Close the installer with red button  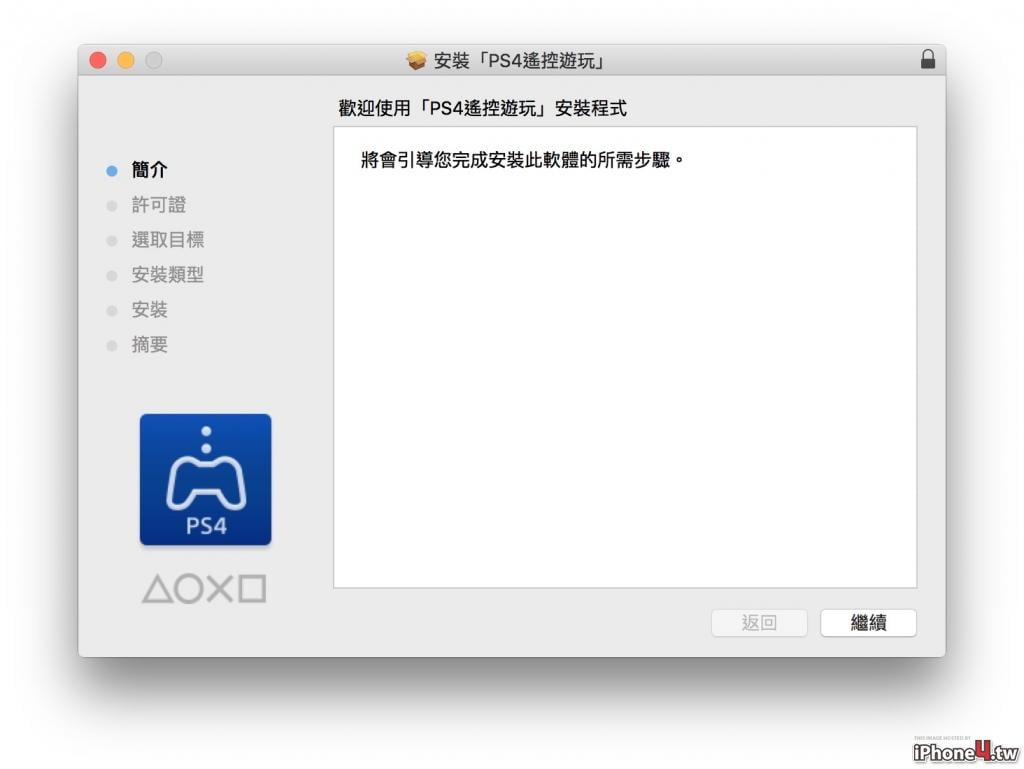(98, 60)
